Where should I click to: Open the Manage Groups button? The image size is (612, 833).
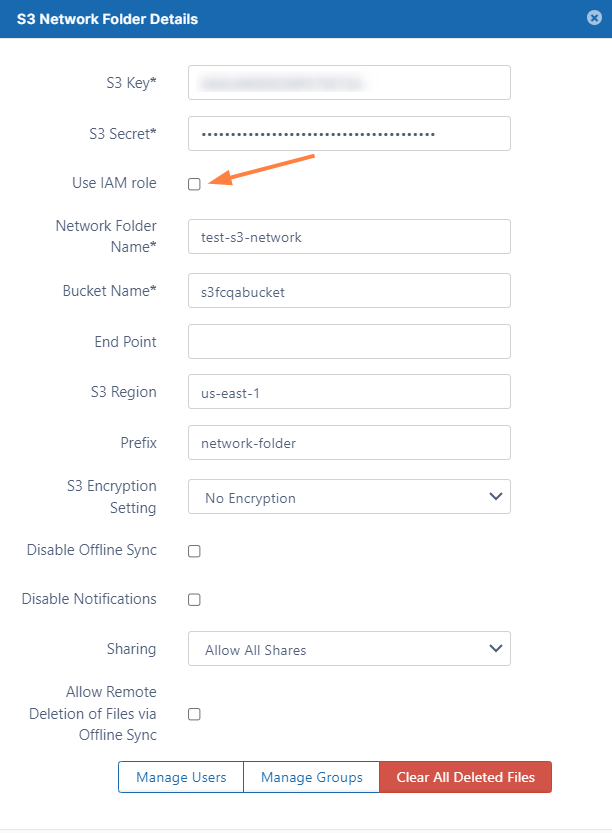pyautogui.click(x=312, y=777)
